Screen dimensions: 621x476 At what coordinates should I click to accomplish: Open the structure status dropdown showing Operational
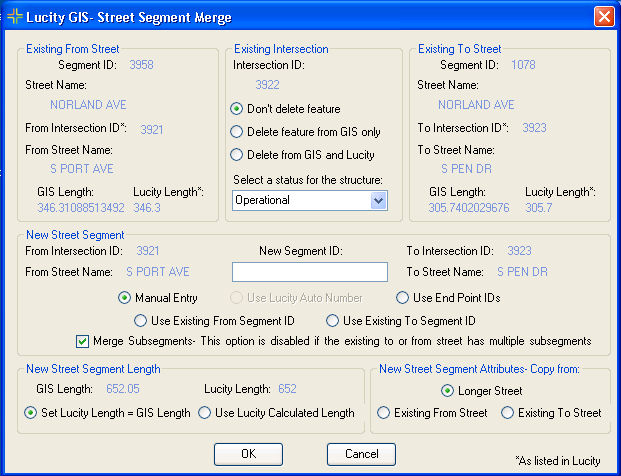(310, 200)
